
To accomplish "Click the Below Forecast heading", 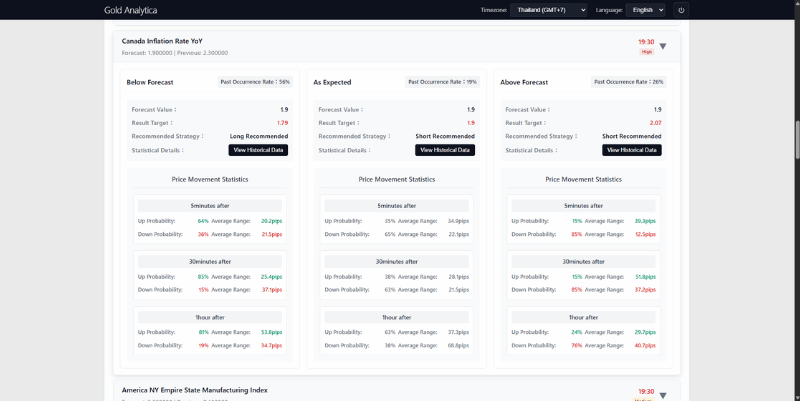I will click(x=150, y=82).
